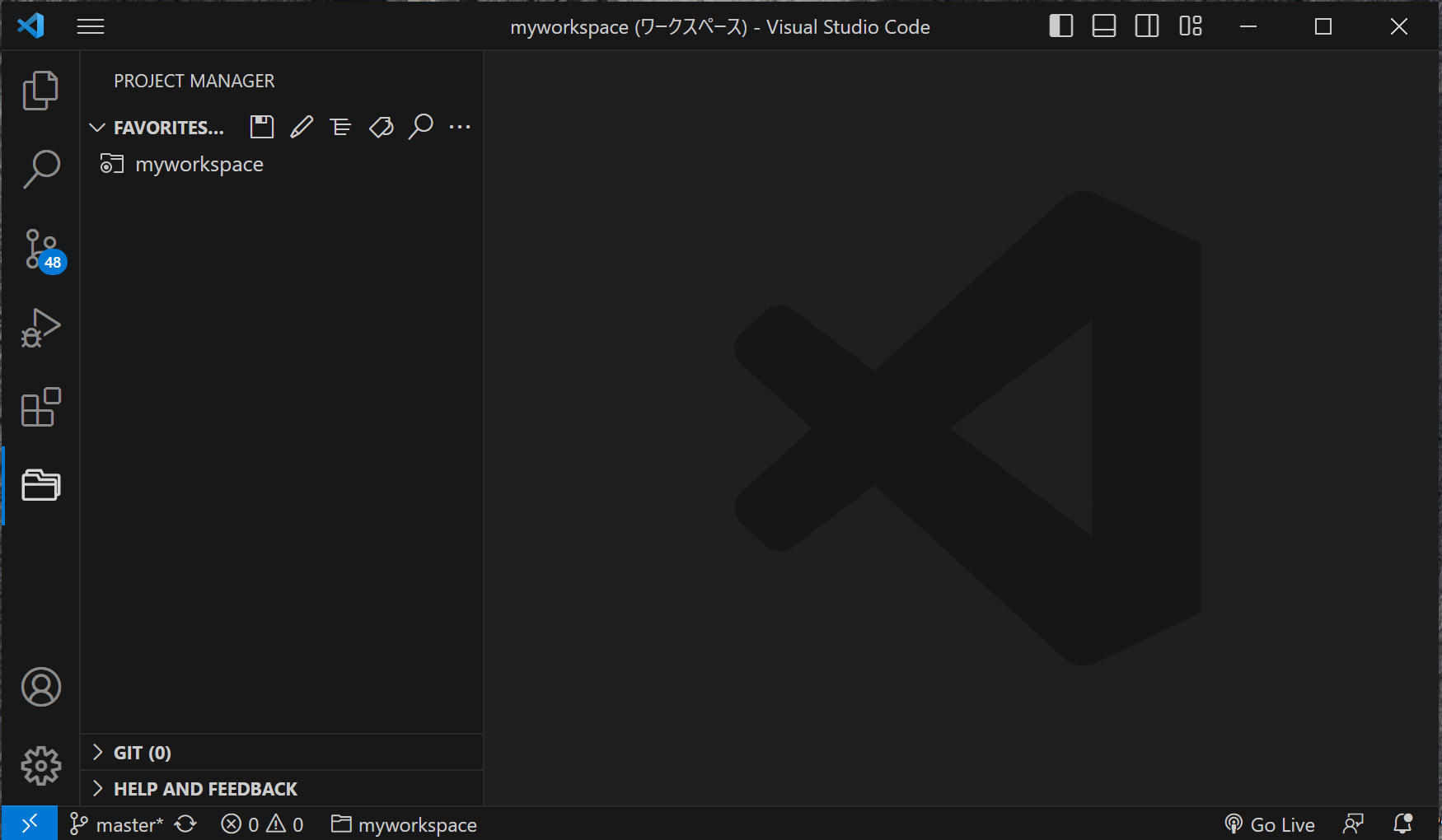The height and width of the screenshot is (840, 1442).
Task: Click the Edit Projects pencil icon
Action: click(302, 127)
